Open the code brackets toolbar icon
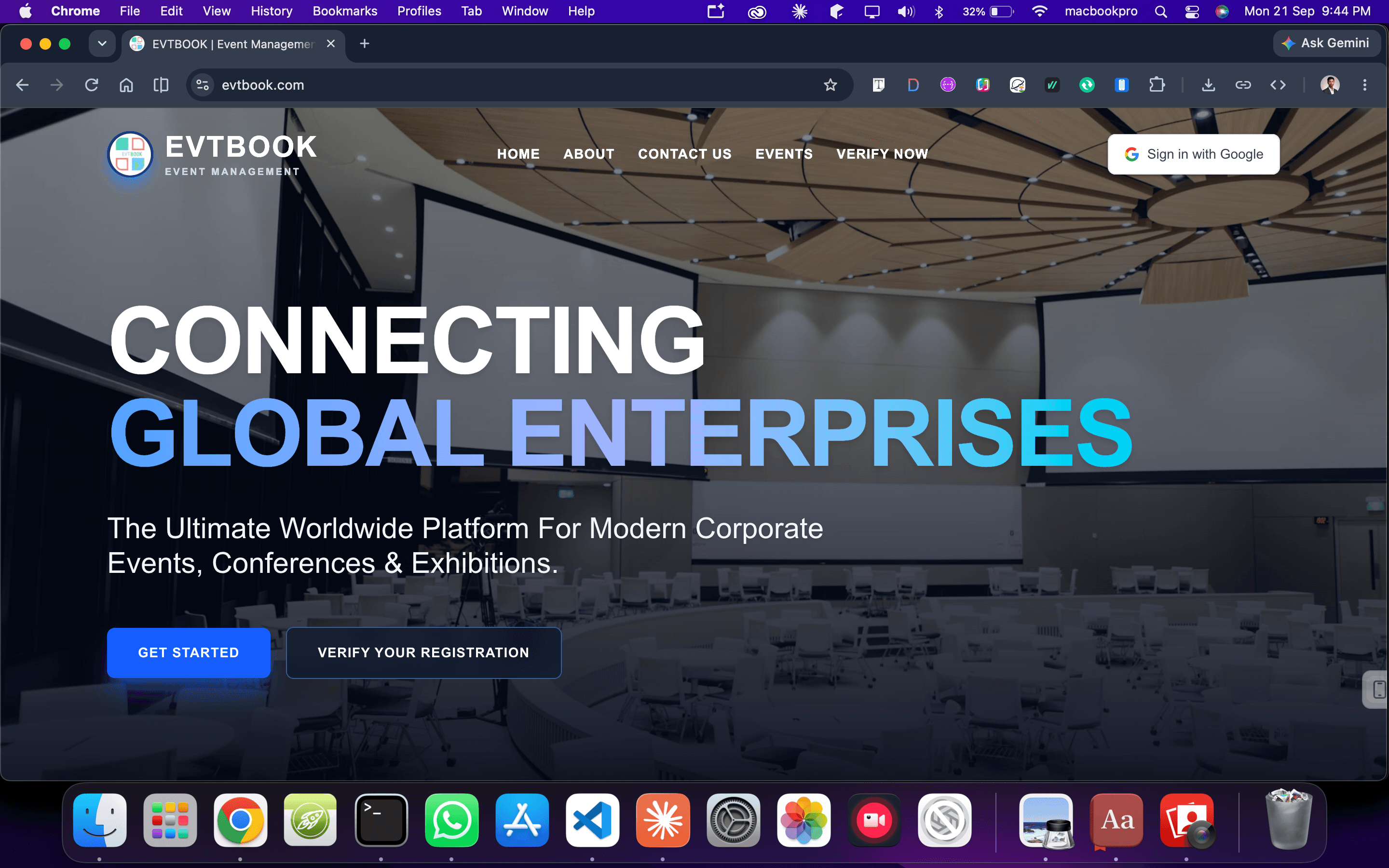This screenshot has height=868, width=1389. pos(1278,85)
